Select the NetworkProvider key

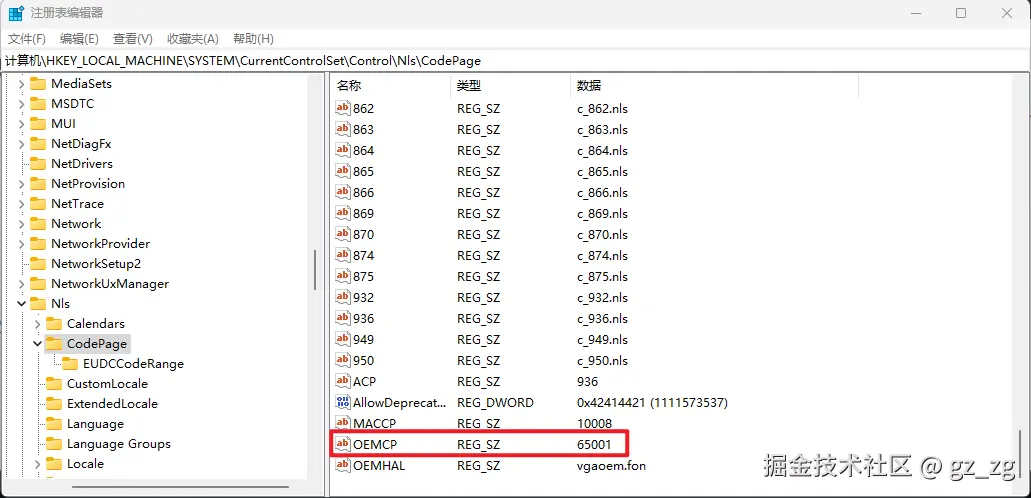pos(100,244)
